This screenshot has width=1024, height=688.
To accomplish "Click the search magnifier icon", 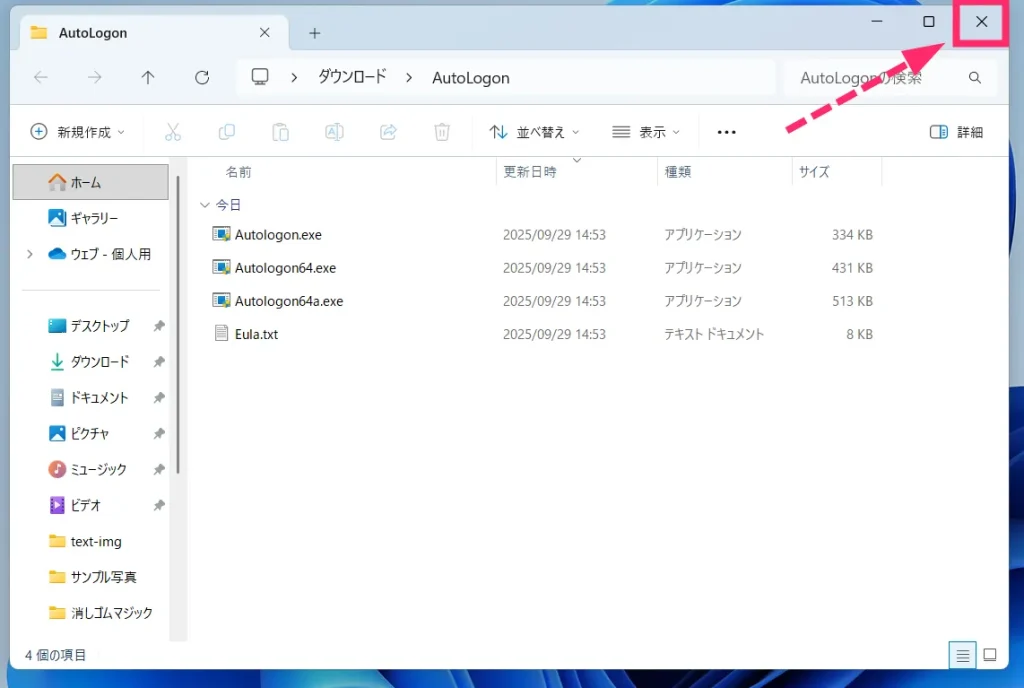I will coord(975,78).
